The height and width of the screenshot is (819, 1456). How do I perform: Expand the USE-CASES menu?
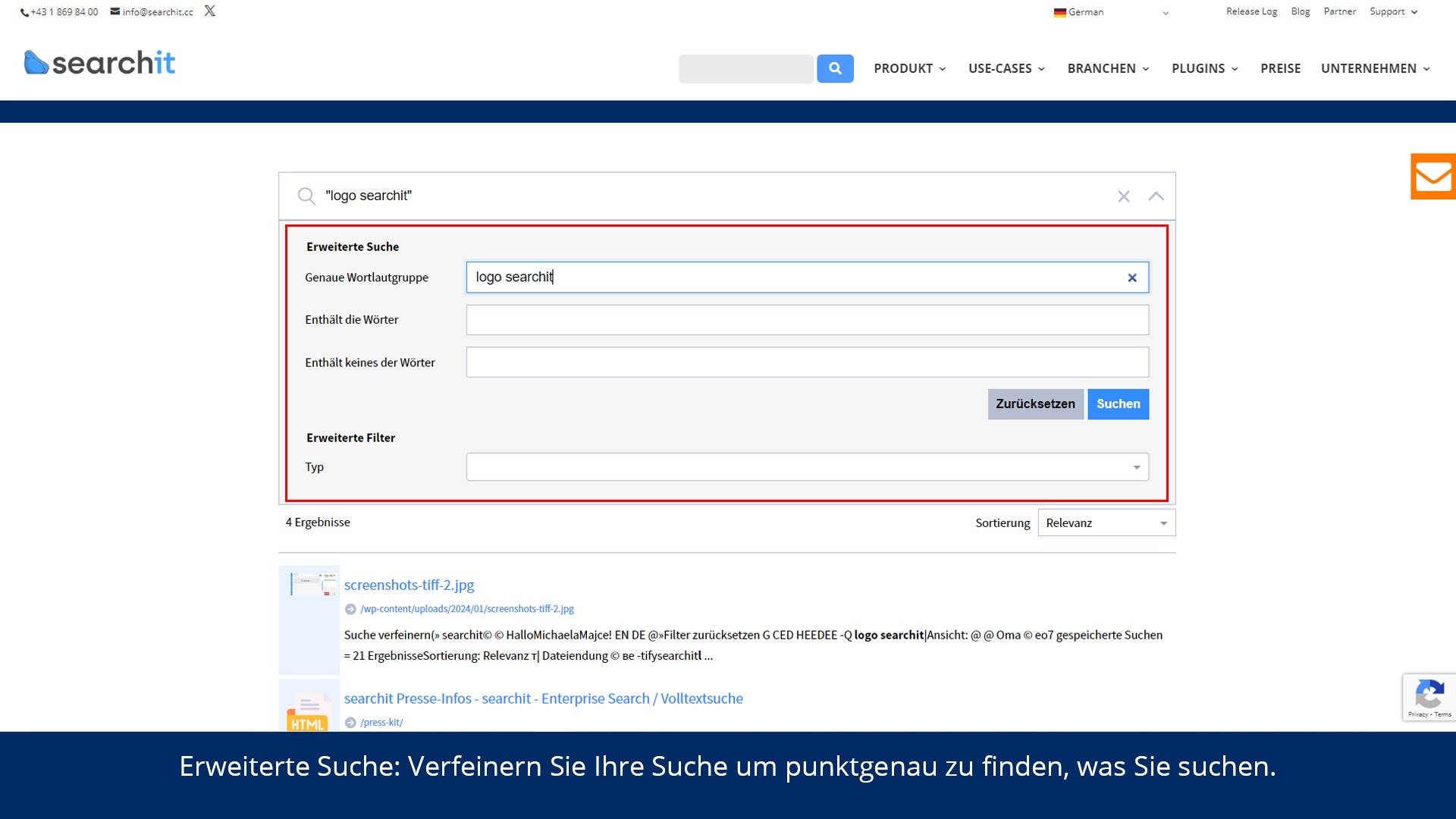1007,68
